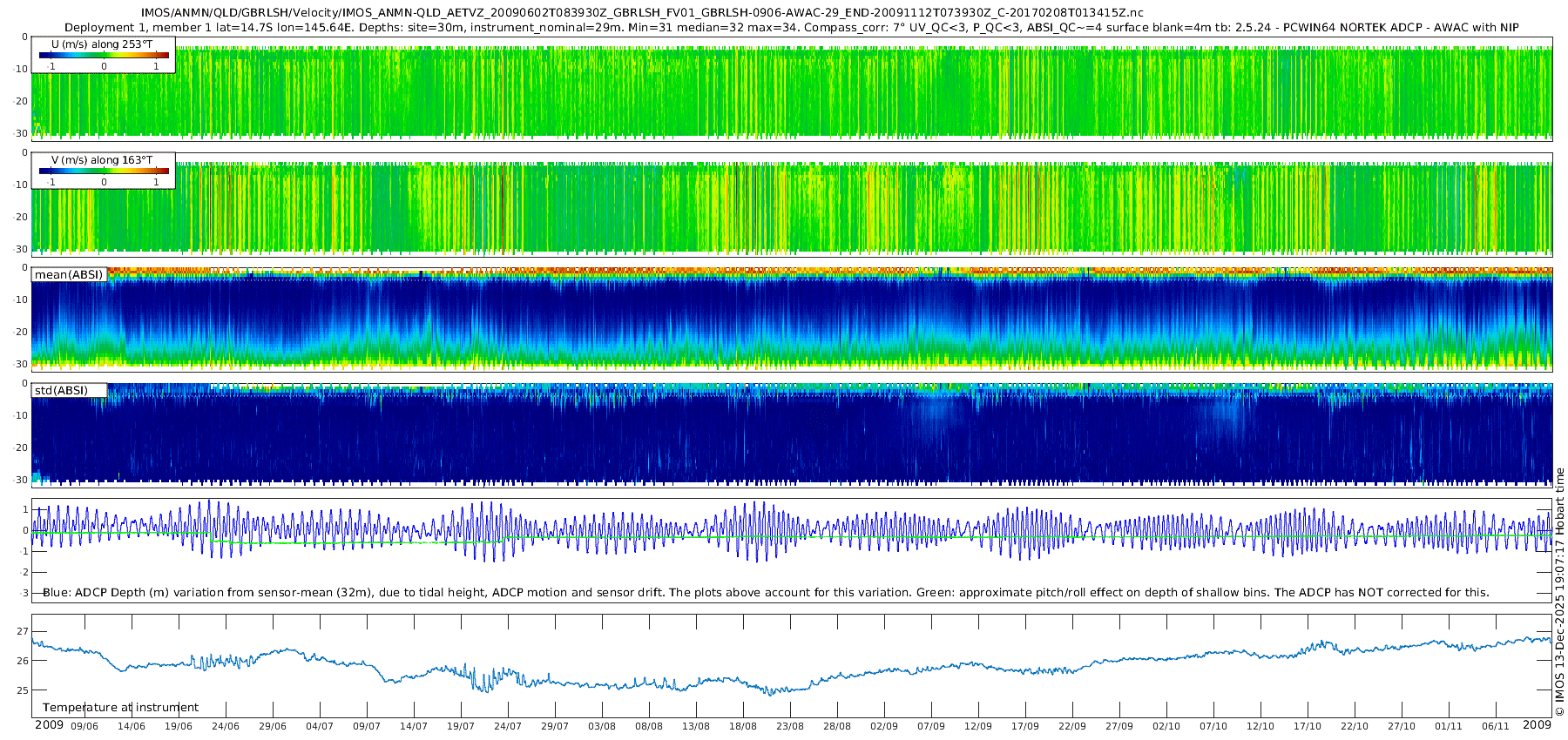Click the file path title at top
The width and height of the screenshot is (1568, 740).
pyautogui.click(x=642, y=13)
